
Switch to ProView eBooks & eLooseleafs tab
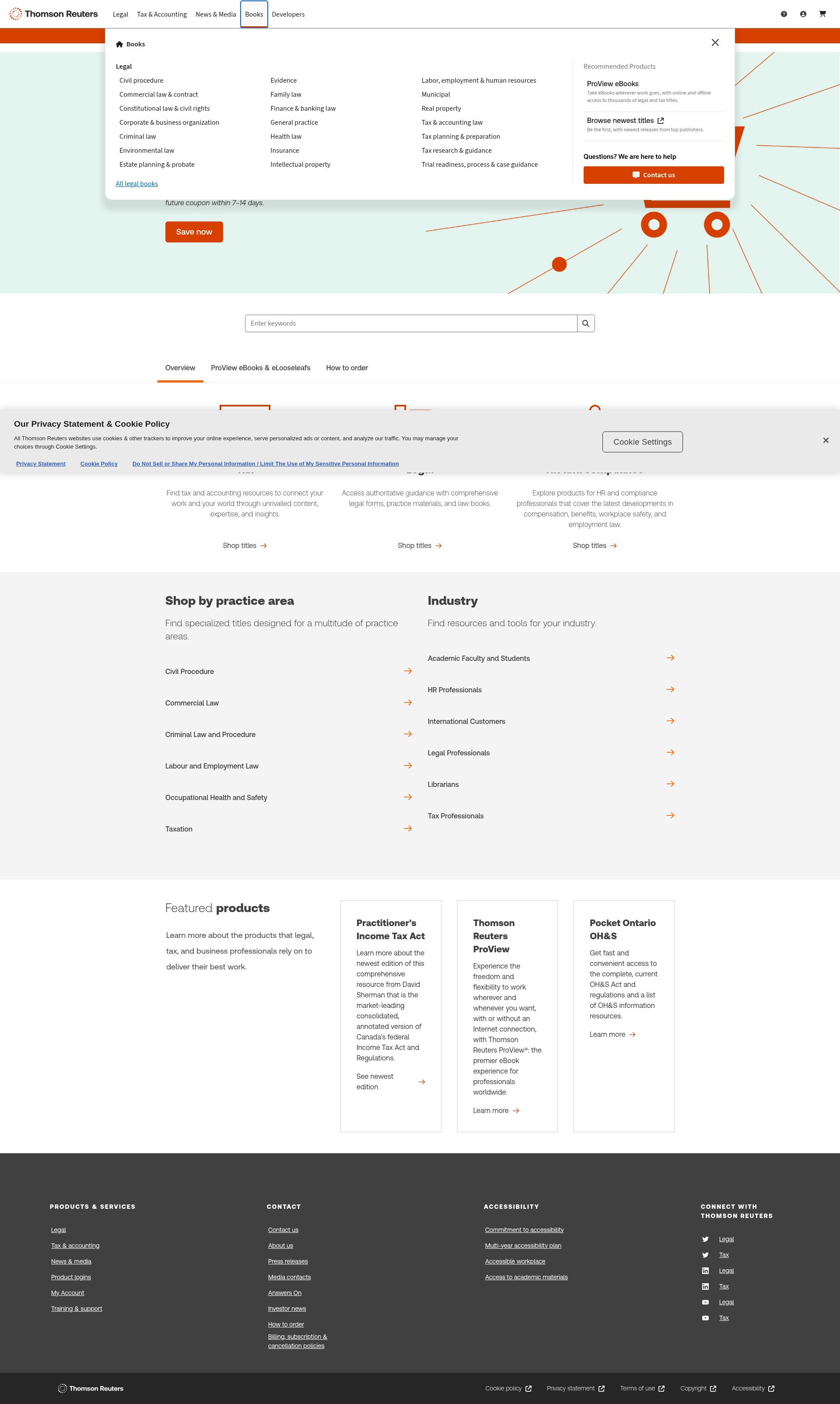click(x=260, y=368)
